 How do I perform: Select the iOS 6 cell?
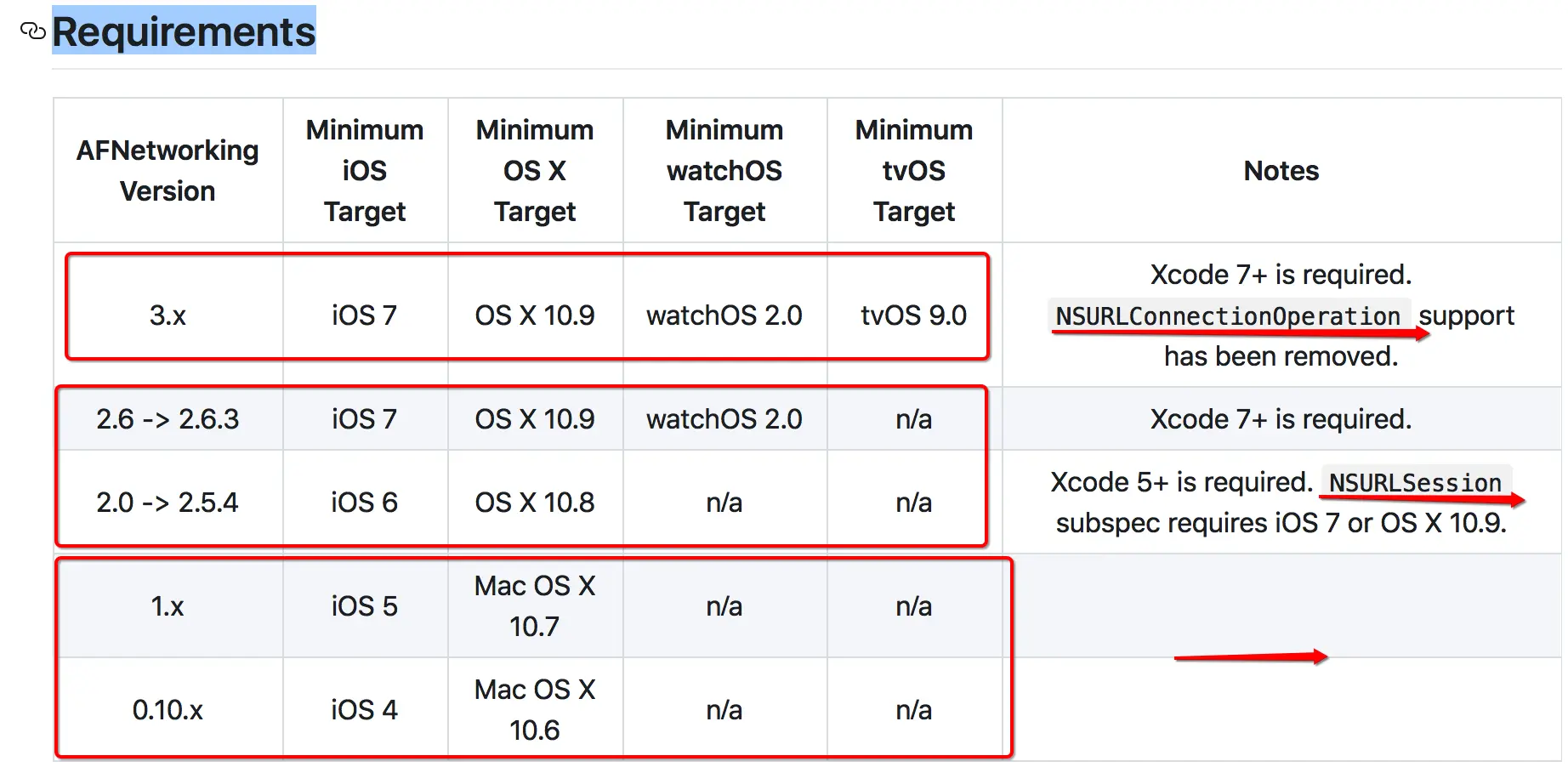pos(365,503)
